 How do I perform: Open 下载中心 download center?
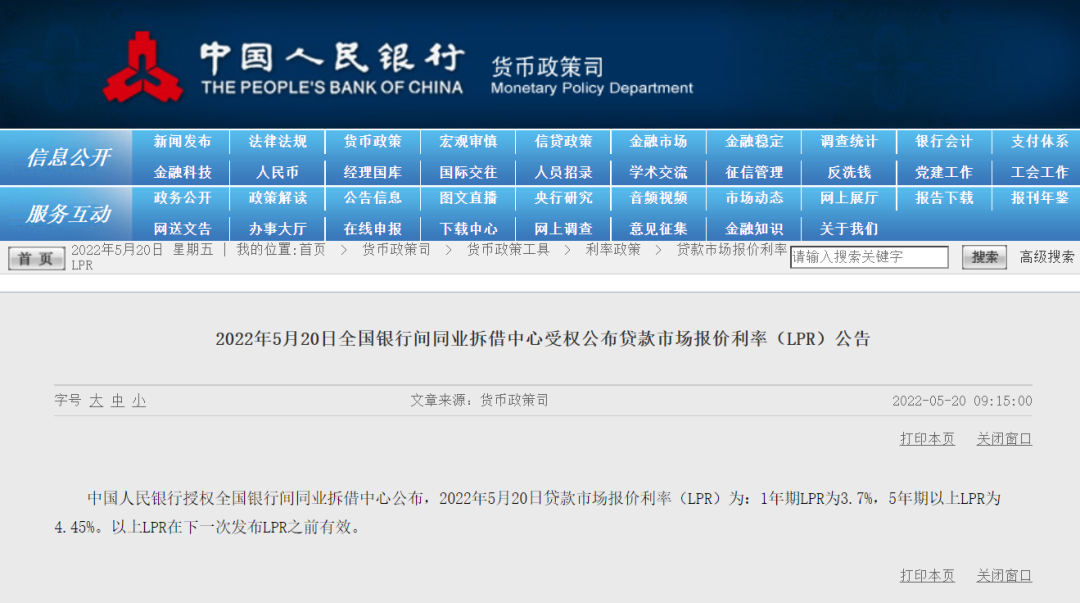(468, 229)
